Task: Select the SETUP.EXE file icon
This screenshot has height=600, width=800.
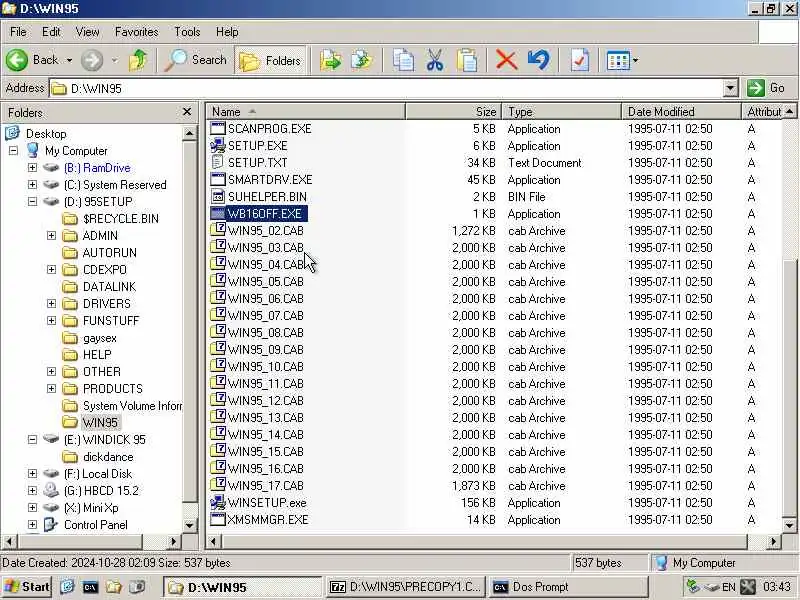Action: [x=218, y=145]
